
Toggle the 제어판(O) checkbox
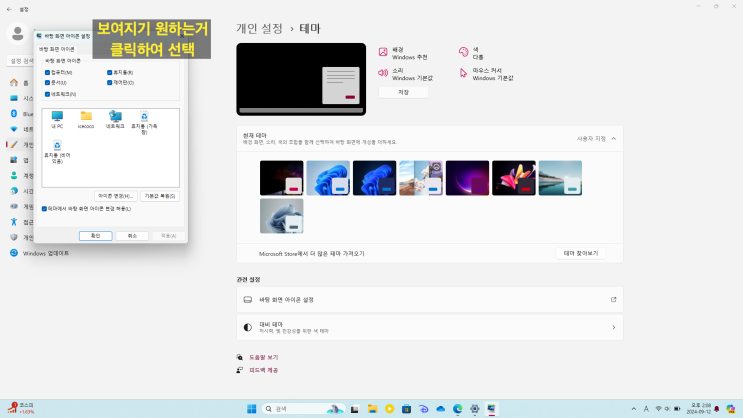(x=109, y=82)
